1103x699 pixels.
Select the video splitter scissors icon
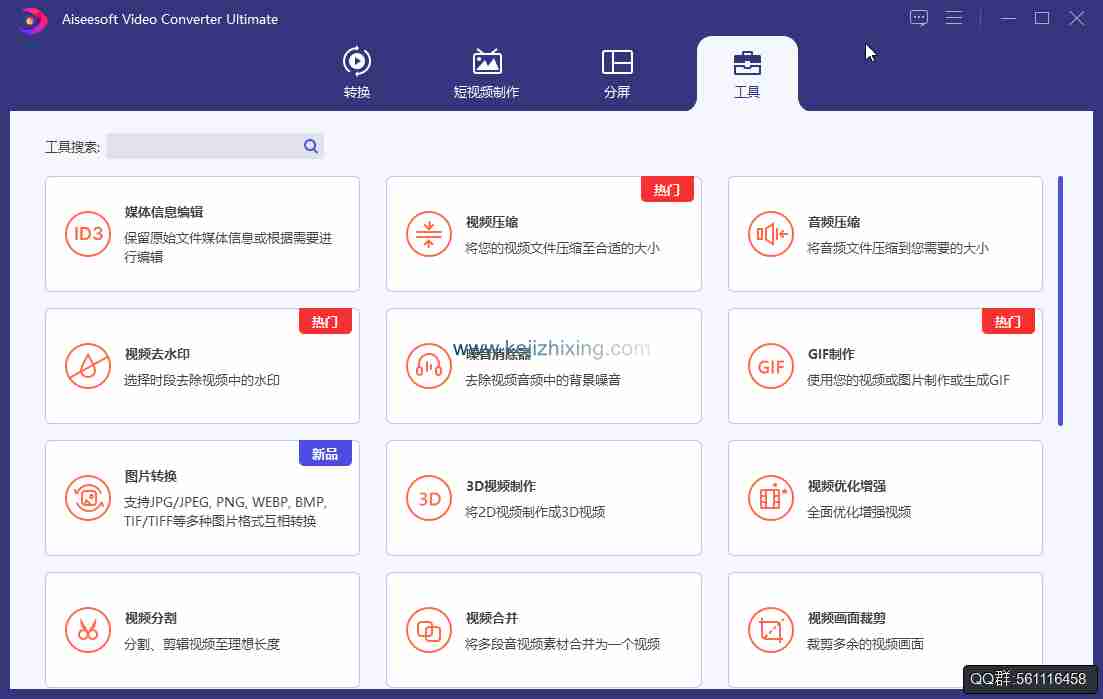87,630
